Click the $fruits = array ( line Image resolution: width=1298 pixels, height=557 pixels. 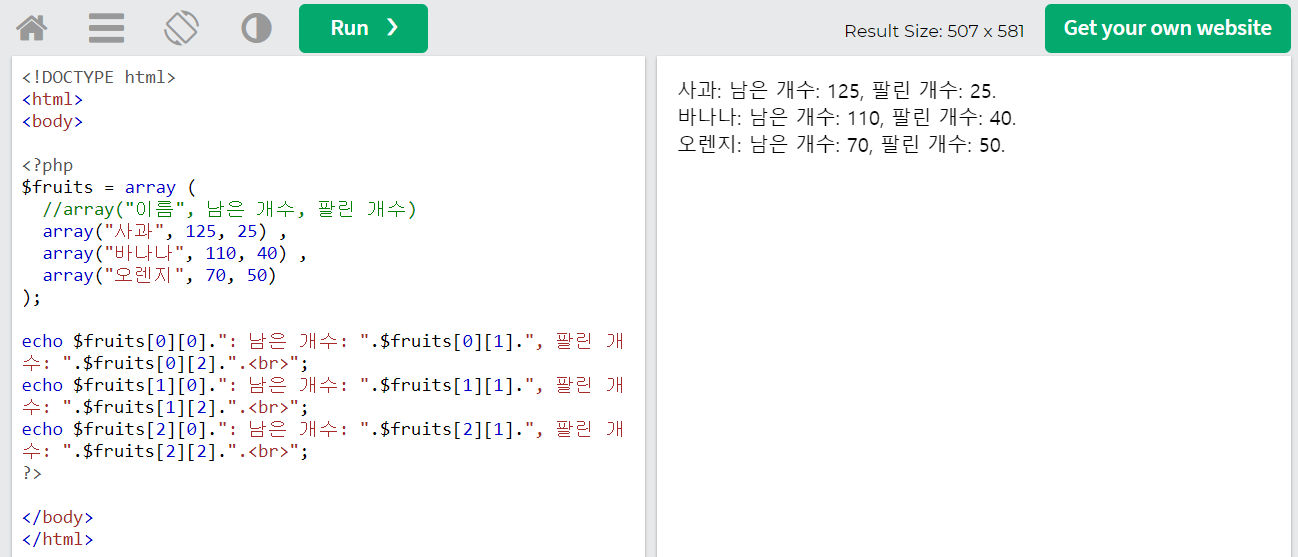coord(109,187)
